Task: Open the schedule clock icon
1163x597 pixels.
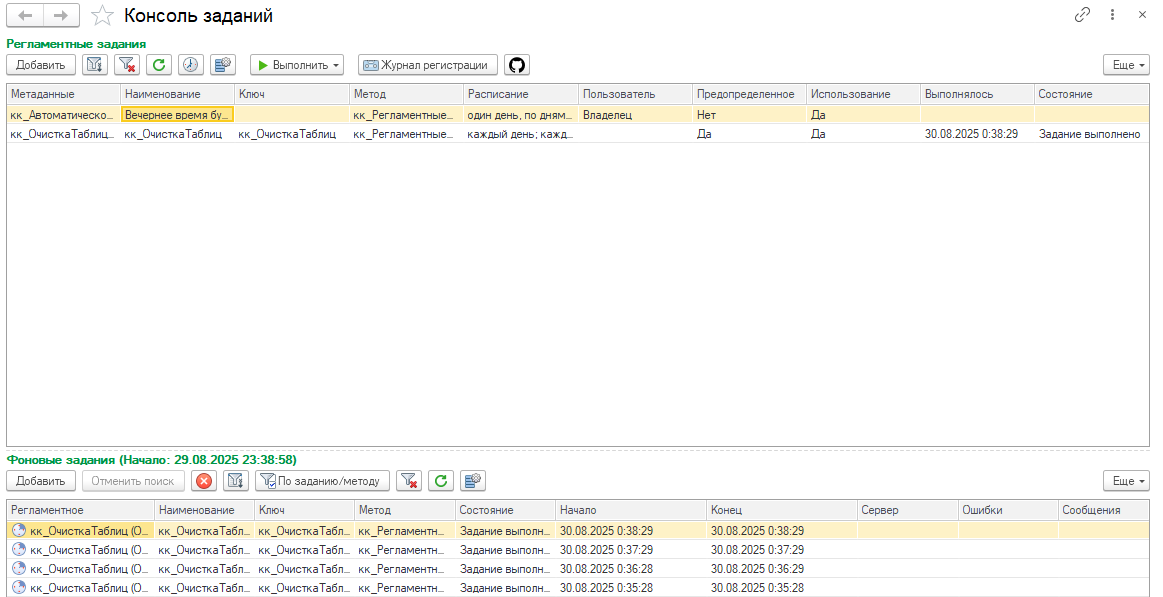Action: 190,65
